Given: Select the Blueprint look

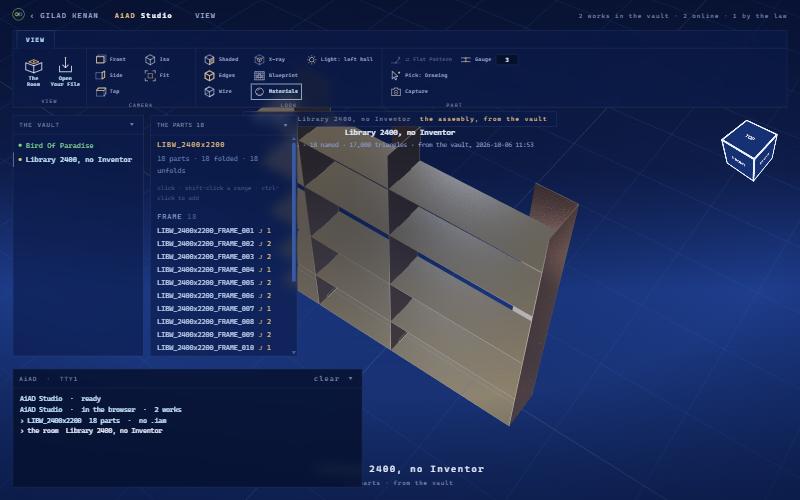Looking at the screenshot, I should [x=276, y=75].
